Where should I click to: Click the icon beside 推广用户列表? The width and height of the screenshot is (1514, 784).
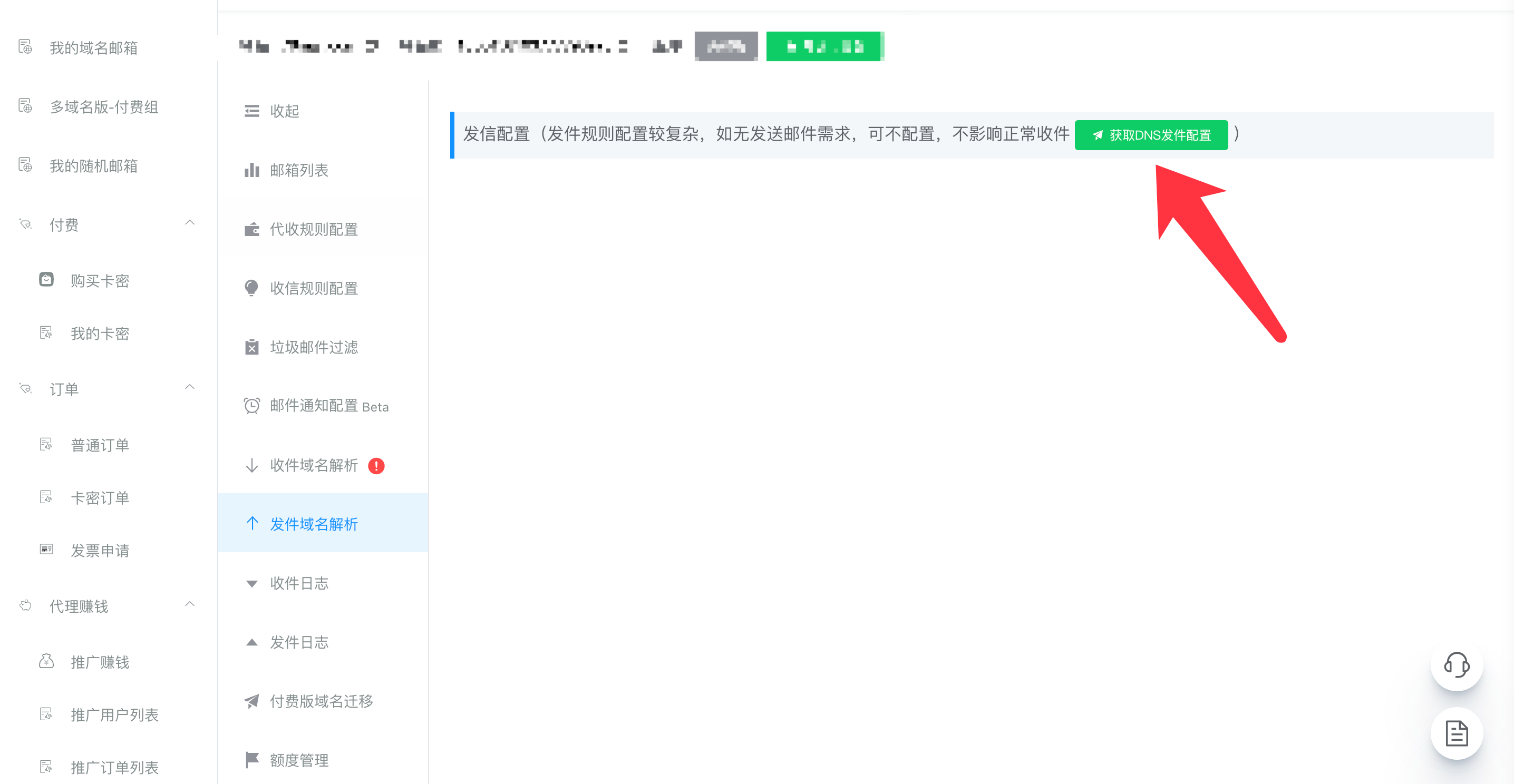(x=46, y=714)
